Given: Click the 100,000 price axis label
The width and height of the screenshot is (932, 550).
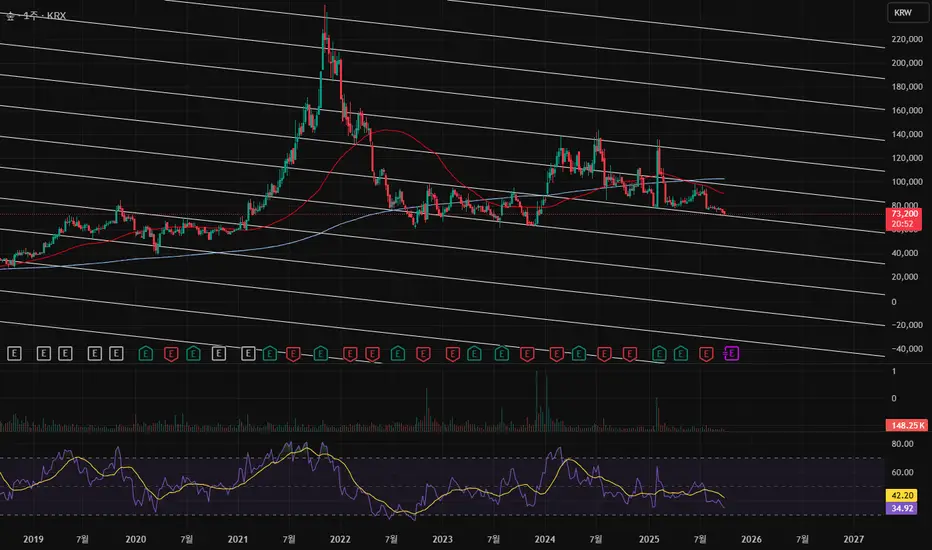Looking at the screenshot, I should [907, 182].
